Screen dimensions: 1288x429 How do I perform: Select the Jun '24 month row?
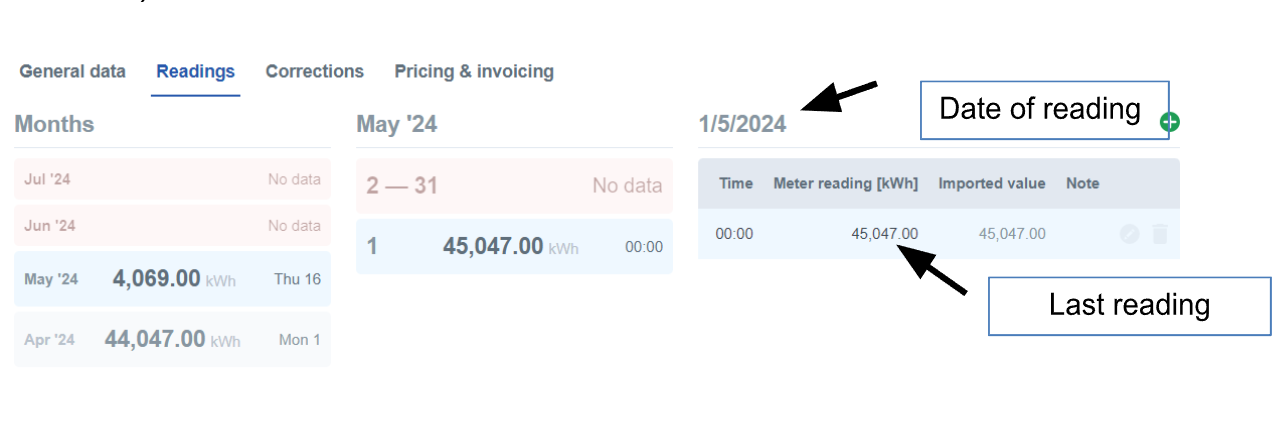click(172, 226)
